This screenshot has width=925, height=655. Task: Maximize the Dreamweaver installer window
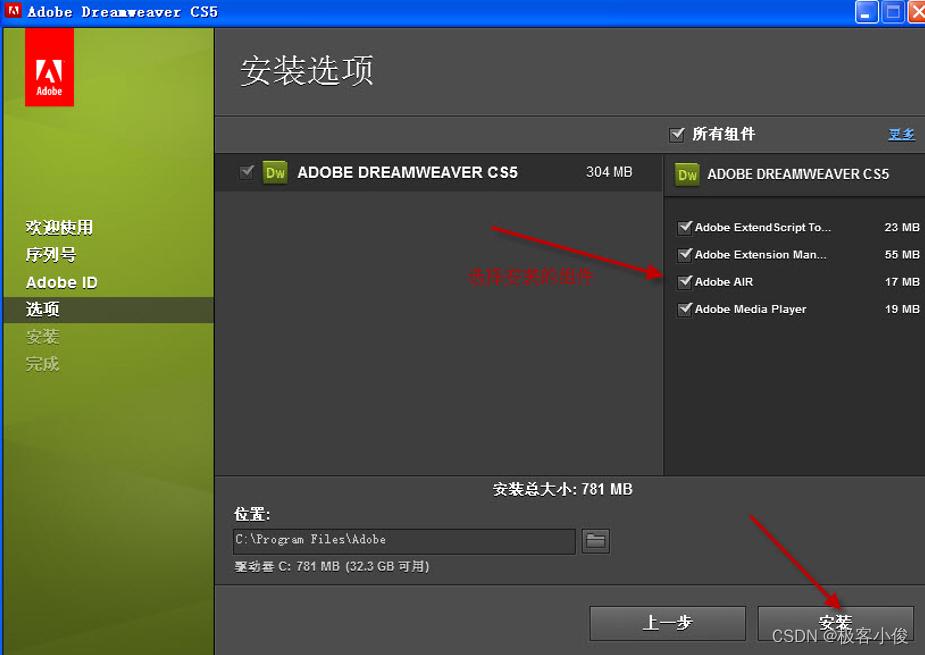(x=893, y=12)
